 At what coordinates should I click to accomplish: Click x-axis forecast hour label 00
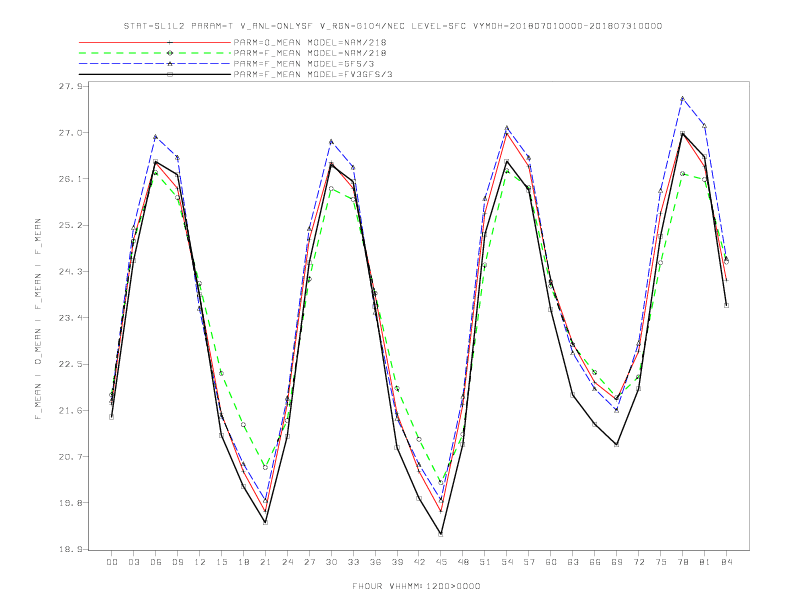pyautogui.click(x=112, y=562)
